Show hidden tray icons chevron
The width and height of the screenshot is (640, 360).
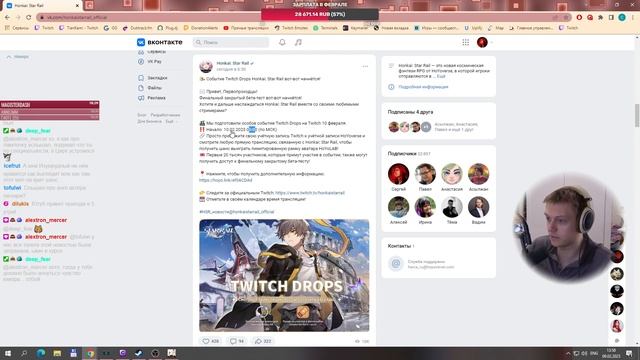568,353
